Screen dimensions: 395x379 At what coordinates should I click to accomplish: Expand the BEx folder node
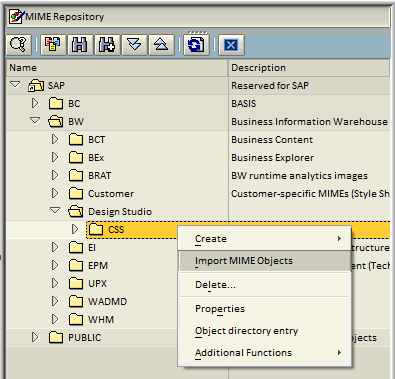pos(55,157)
